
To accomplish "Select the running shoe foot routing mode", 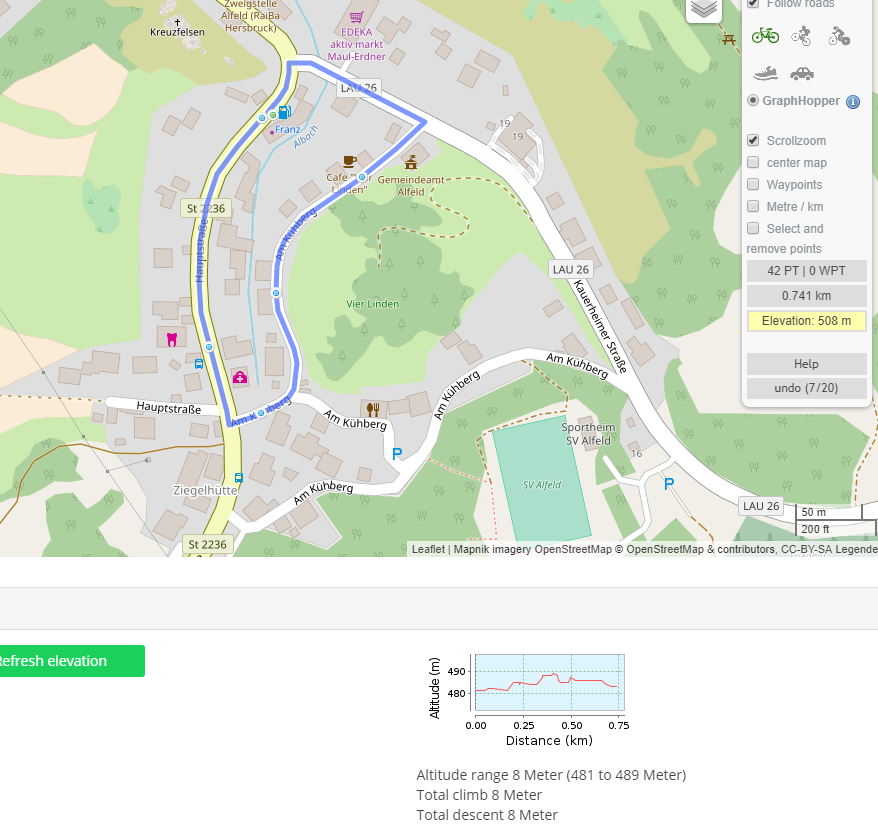I will 765,73.
